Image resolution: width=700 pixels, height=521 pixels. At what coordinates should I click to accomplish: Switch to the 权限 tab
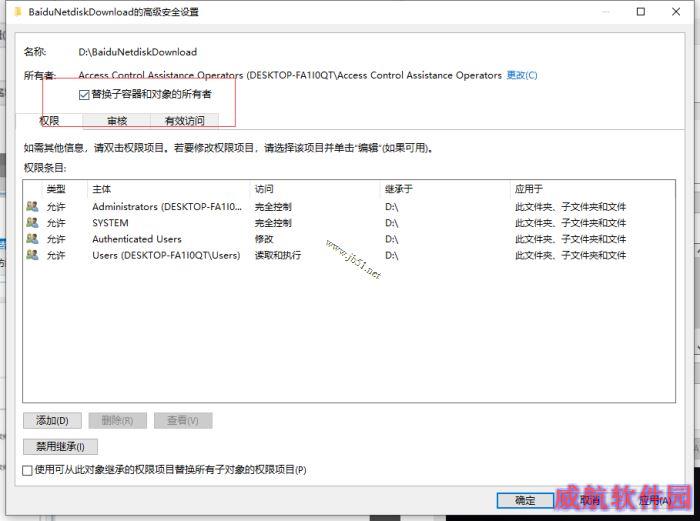(x=49, y=121)
